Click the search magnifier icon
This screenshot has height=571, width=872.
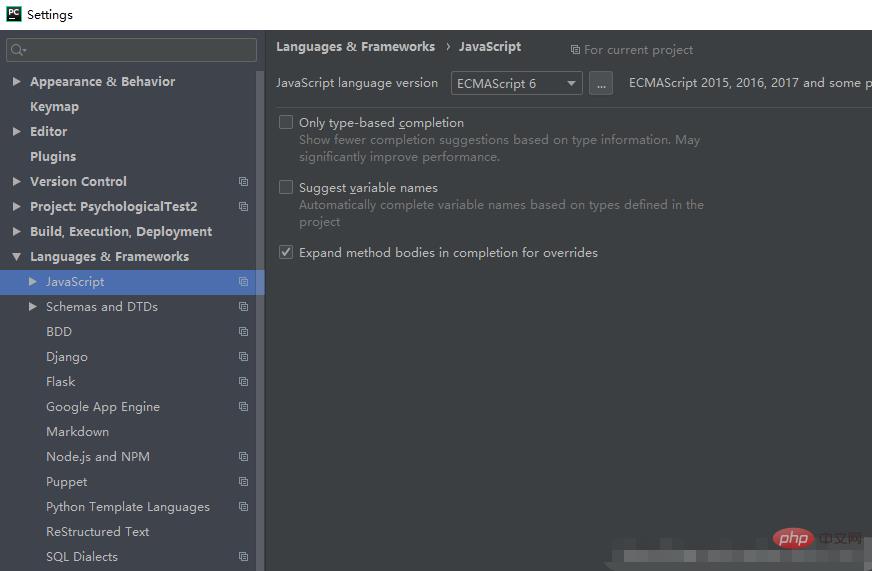(18, 50)
